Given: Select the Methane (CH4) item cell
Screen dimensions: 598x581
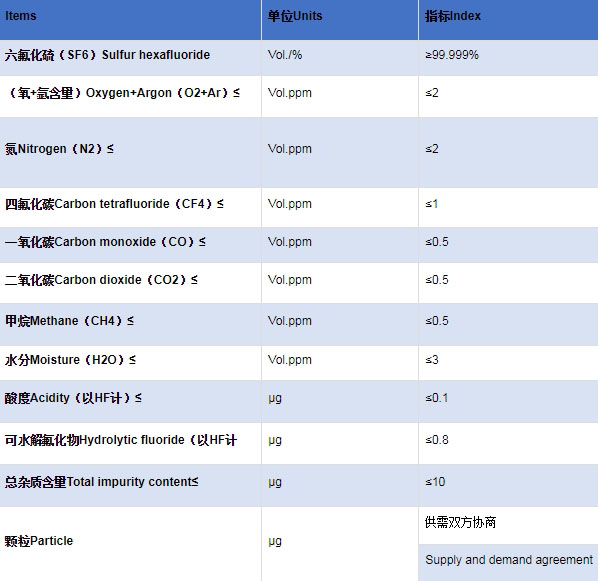Looking at the screenshot, I should [130, 325].
